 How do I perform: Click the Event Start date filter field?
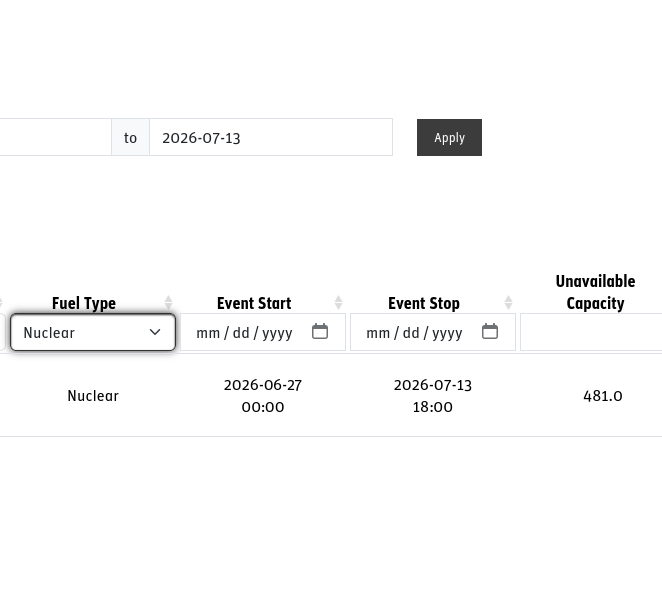263,332
